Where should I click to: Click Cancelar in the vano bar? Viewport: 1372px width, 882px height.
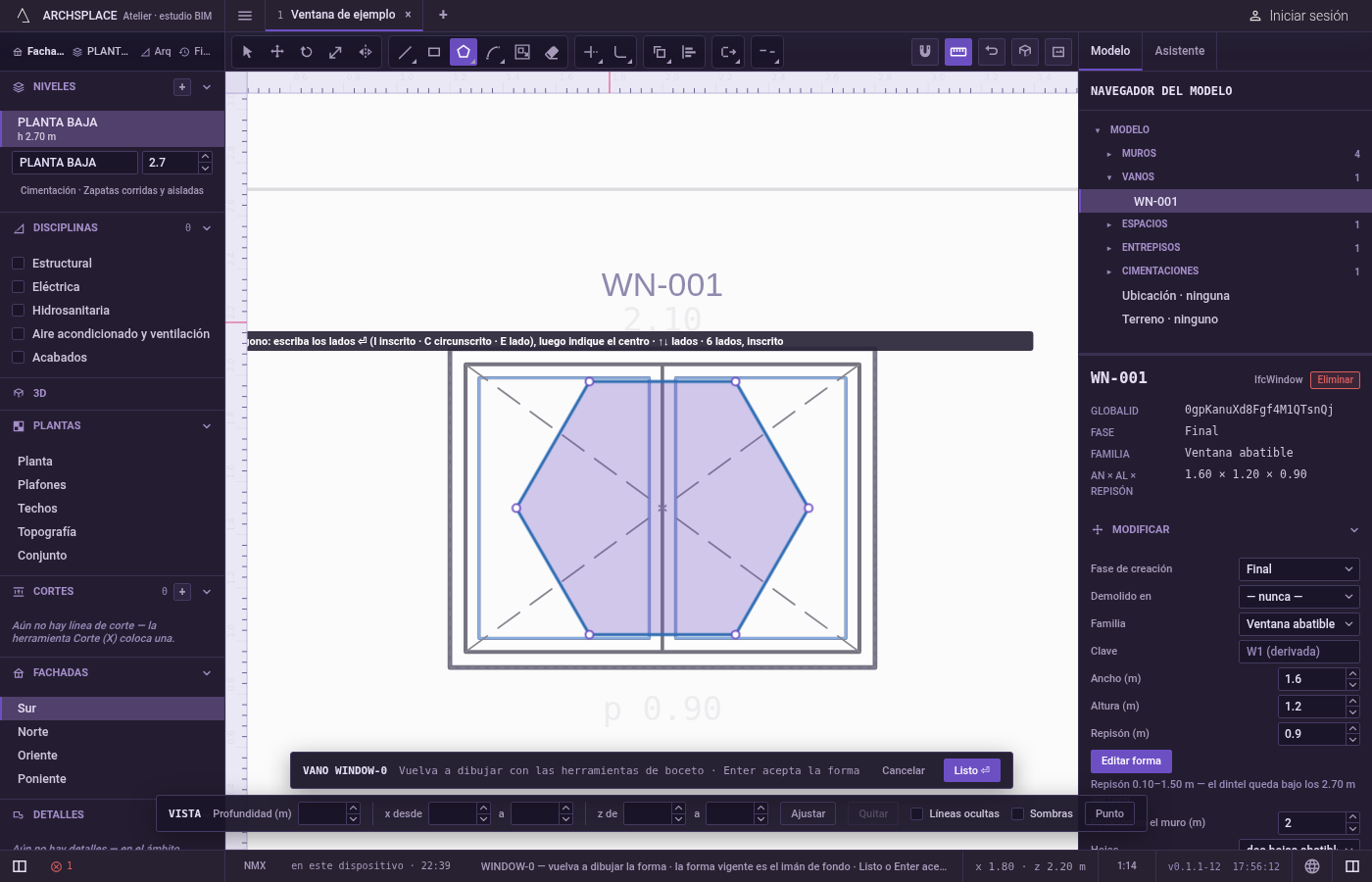coord(904,770)
